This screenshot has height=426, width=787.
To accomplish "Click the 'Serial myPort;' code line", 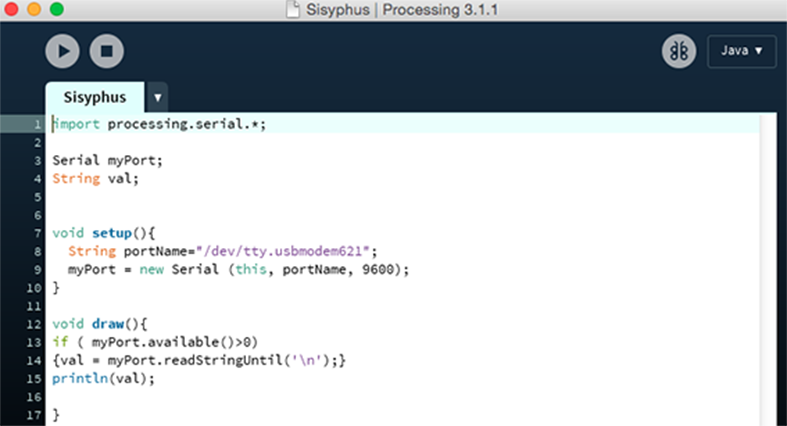I will tap(107, 161).
